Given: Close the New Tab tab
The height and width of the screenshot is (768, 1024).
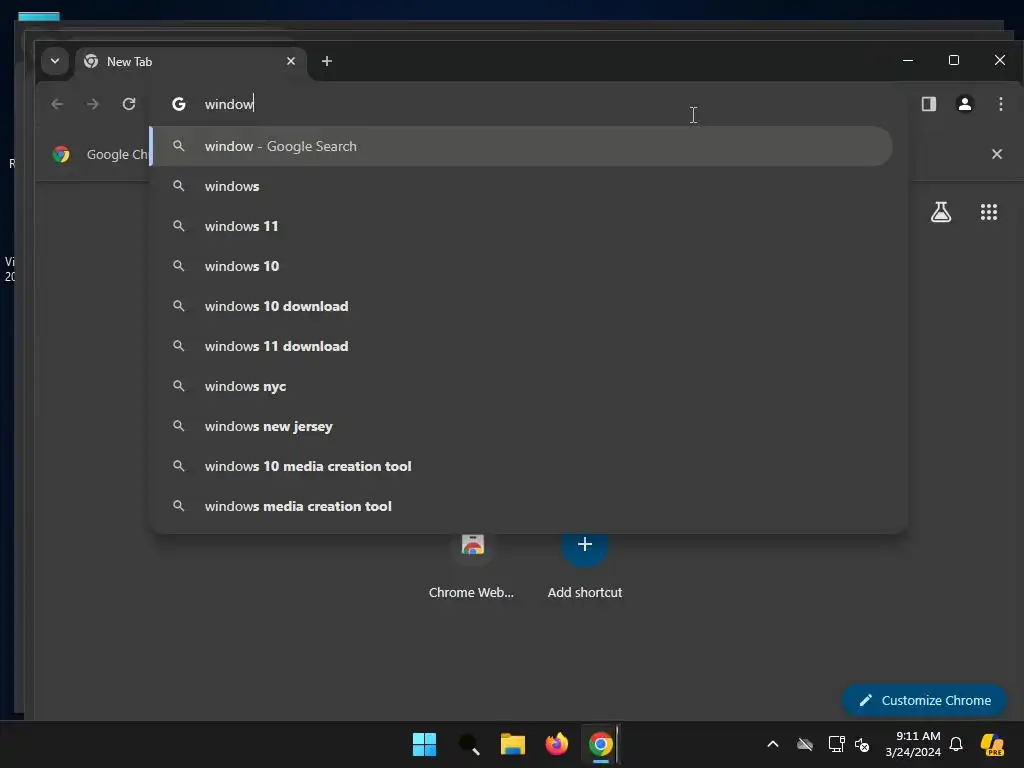Looking at the screenshot, I should (x=291, y=61).
